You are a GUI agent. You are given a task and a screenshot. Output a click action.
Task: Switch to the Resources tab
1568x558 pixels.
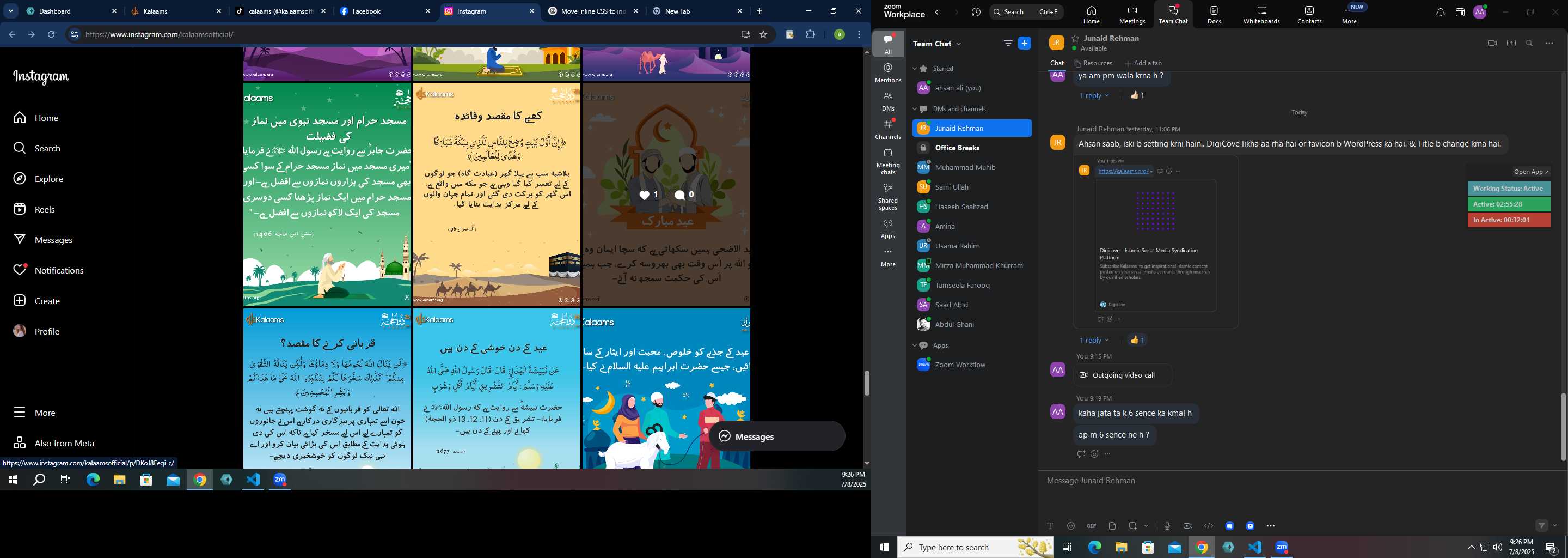1093,63
